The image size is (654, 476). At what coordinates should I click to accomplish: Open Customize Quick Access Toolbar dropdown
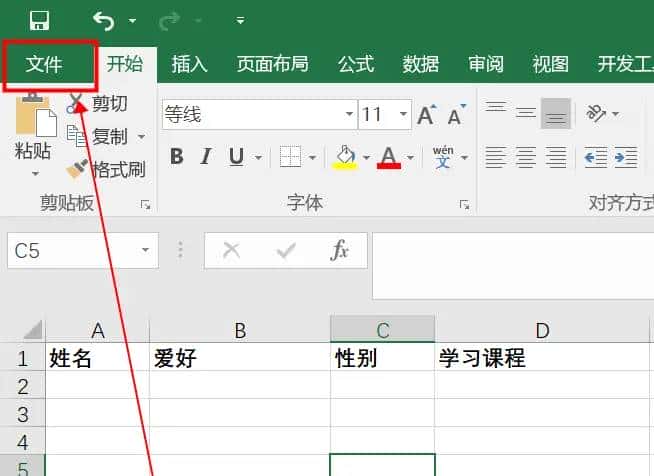point(240,20)
